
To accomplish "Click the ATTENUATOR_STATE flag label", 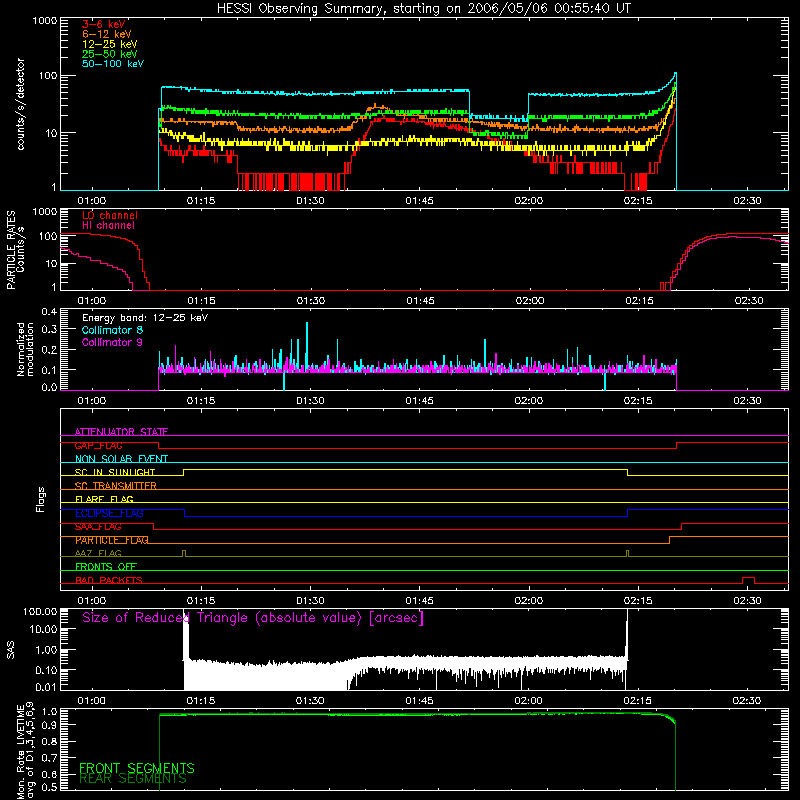I will click(121, 432).
